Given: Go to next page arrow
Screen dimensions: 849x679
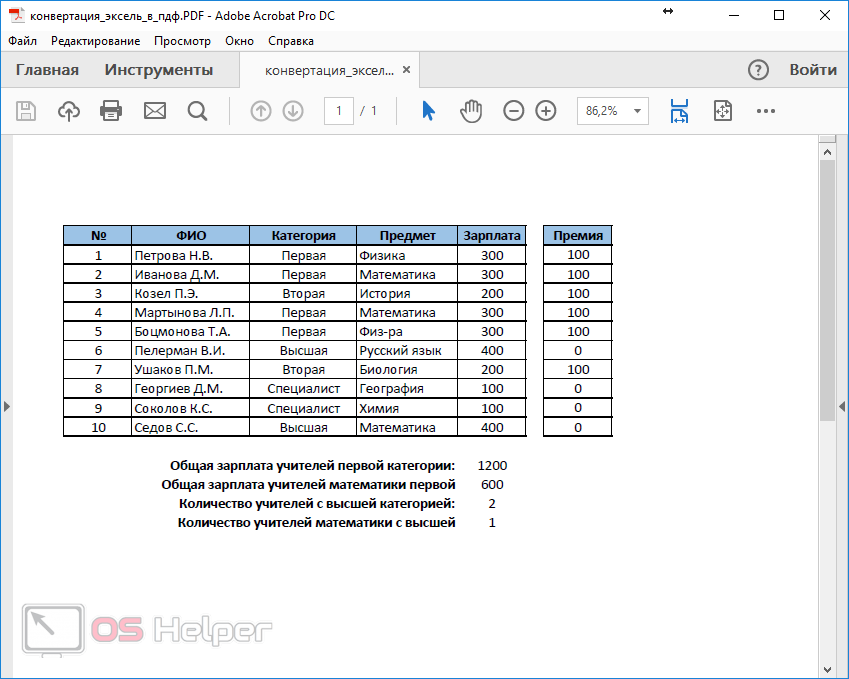Looking at the screenshot, I should point(293,111).
